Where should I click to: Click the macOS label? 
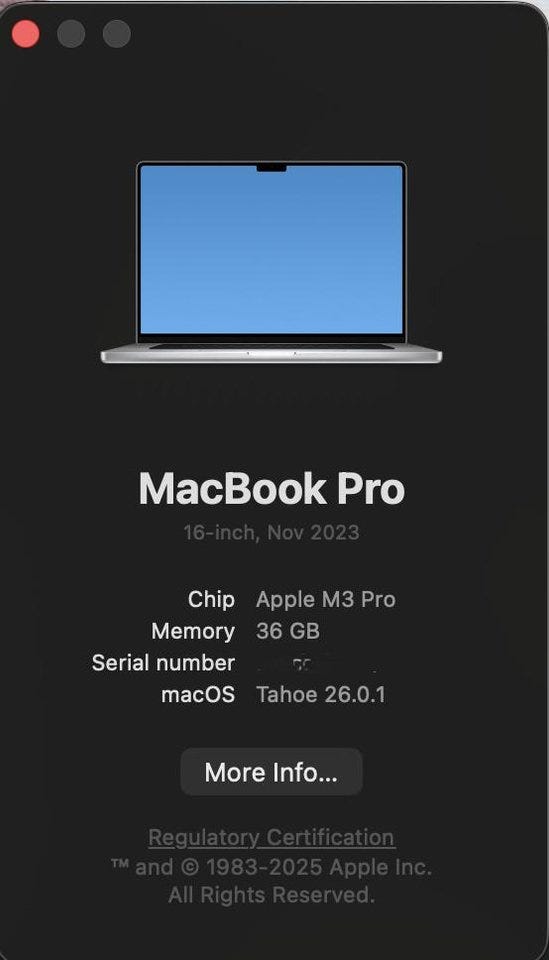pyautogui.click(x=198, y=694)
